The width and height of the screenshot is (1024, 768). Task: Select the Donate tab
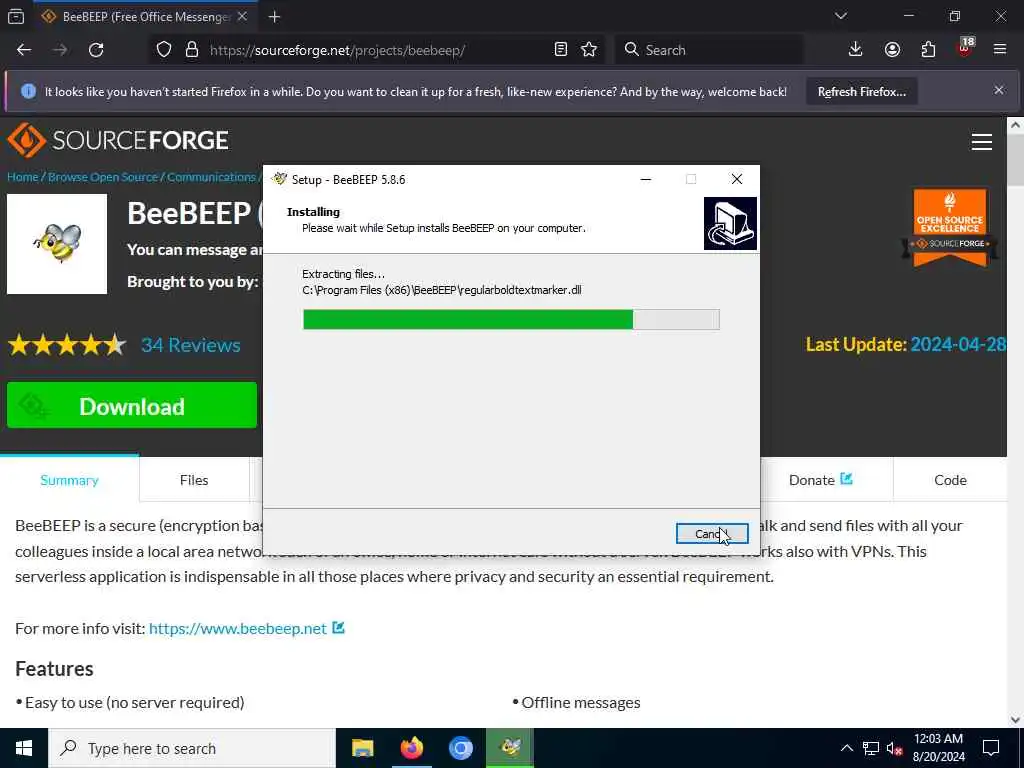(x=820, y=480)
